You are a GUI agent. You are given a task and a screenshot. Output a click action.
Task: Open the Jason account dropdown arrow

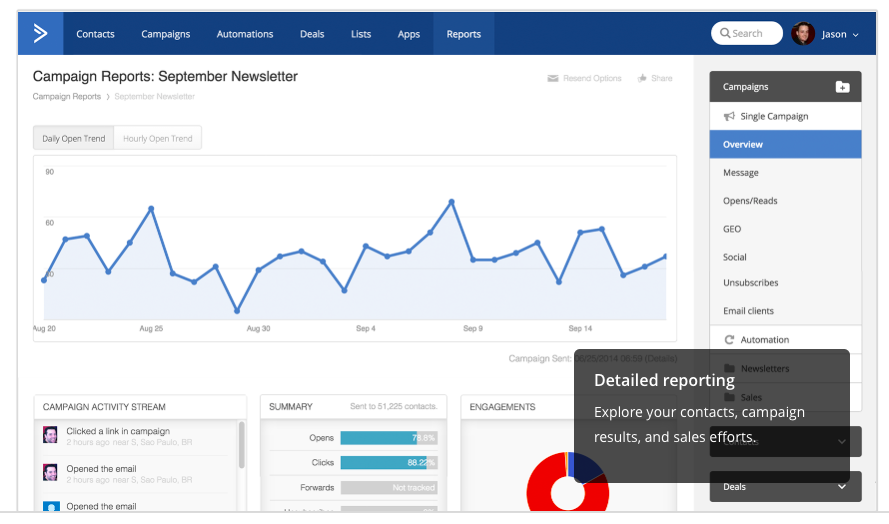[856, 35]
